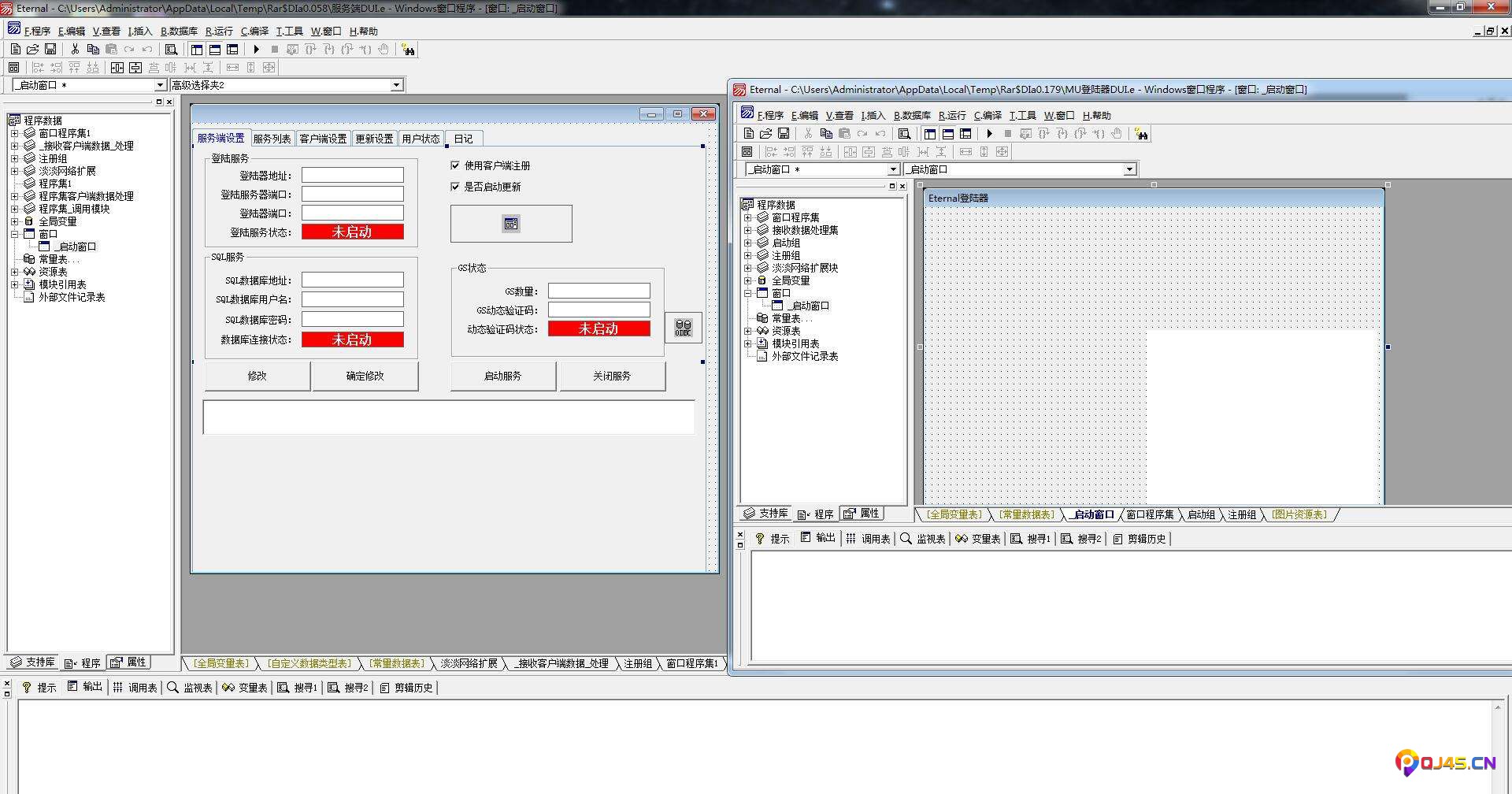This screenshot has height=794, width=1512.
Task: Expand 全局变量 node in left tree
Action: coord(14,221)
